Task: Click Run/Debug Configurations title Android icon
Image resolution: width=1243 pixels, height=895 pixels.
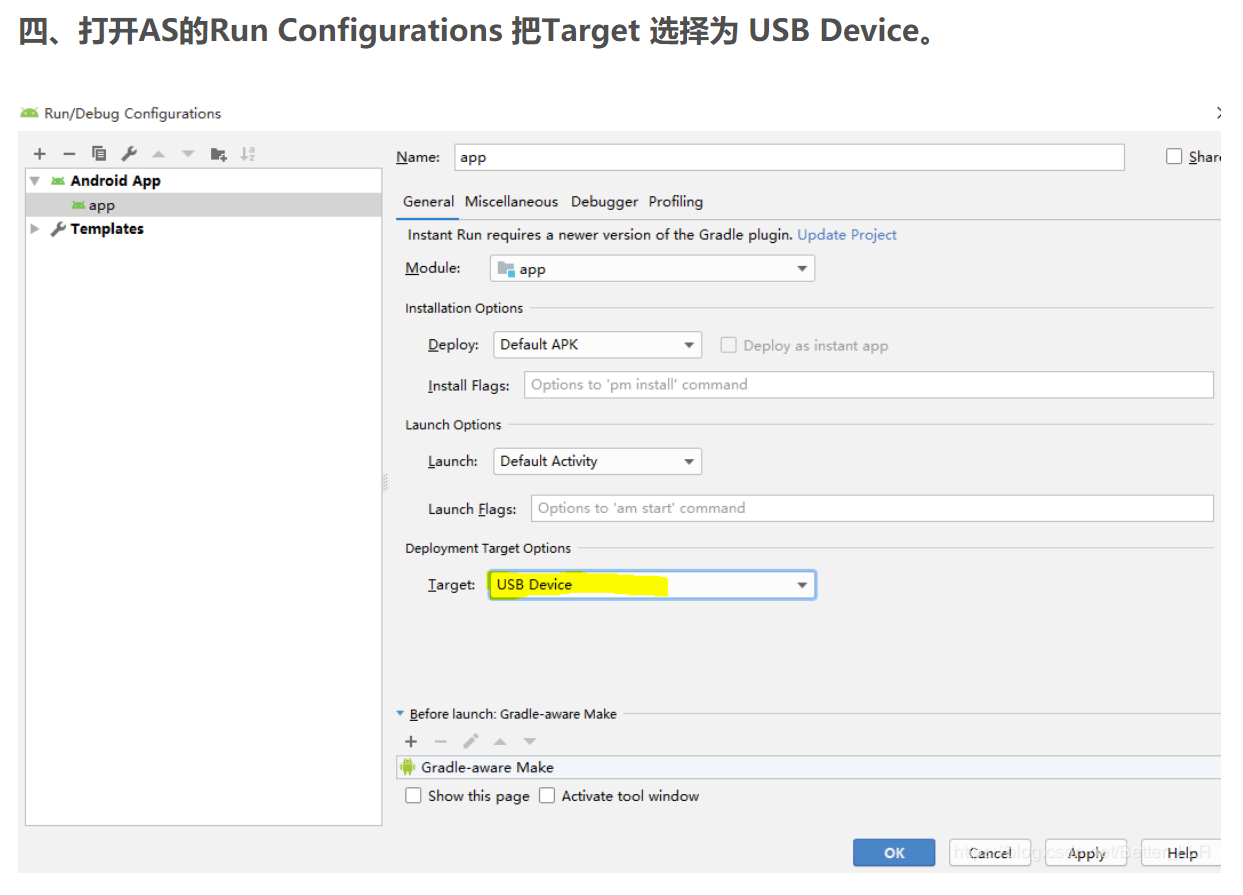Action: pyautogui.click(x=30, y=113)
